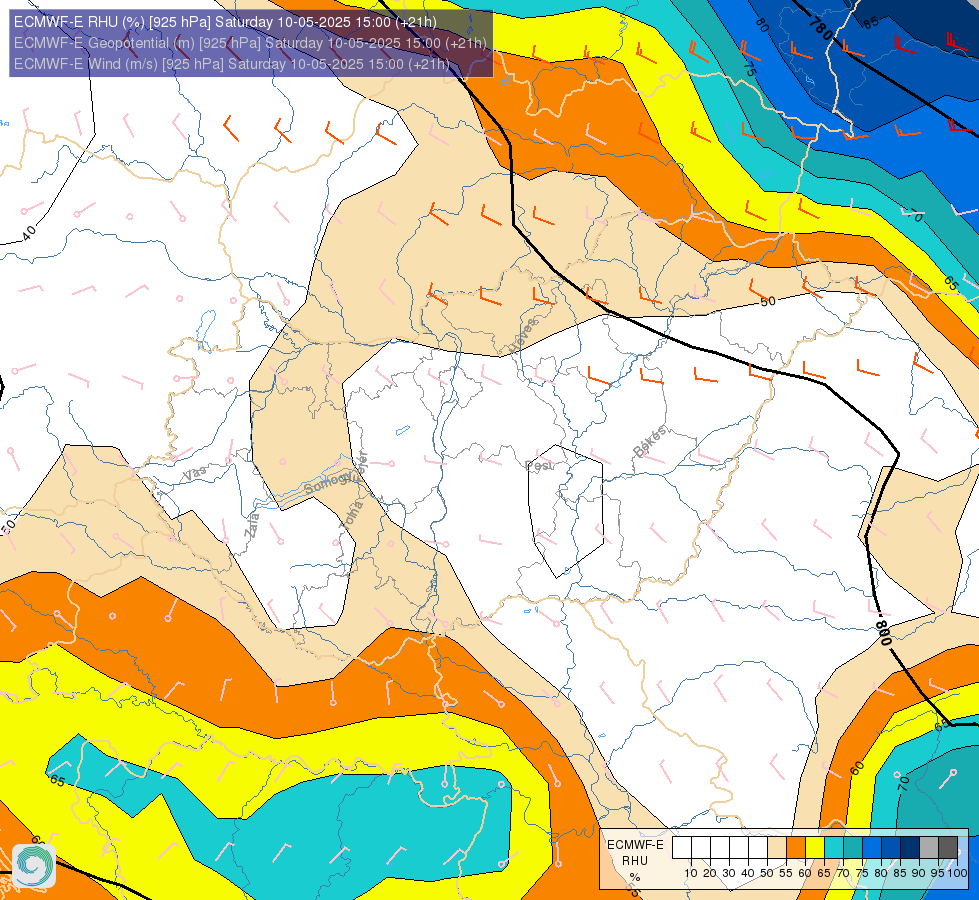Pick the first white legend swatch below 10
The image size is (979, 900).
tap(682, 847)
